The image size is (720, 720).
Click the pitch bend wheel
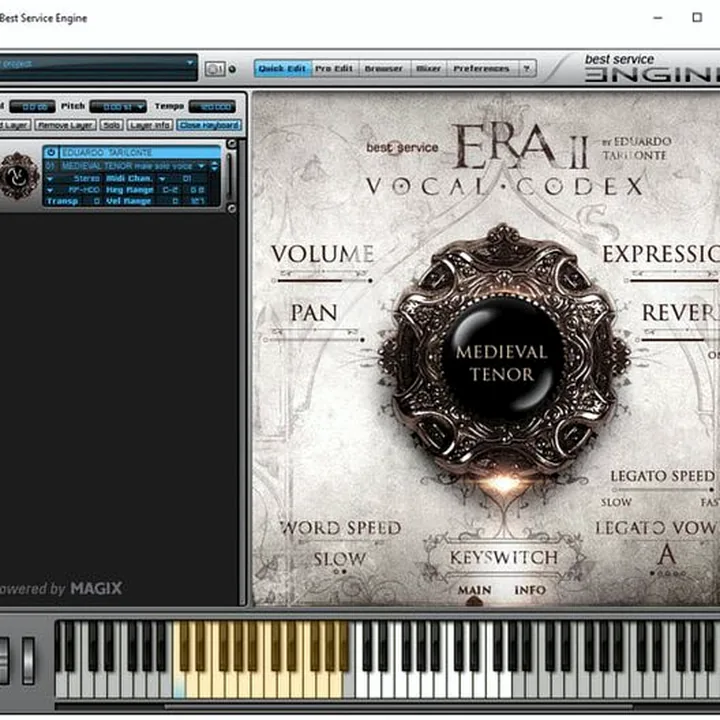point(4,660)
